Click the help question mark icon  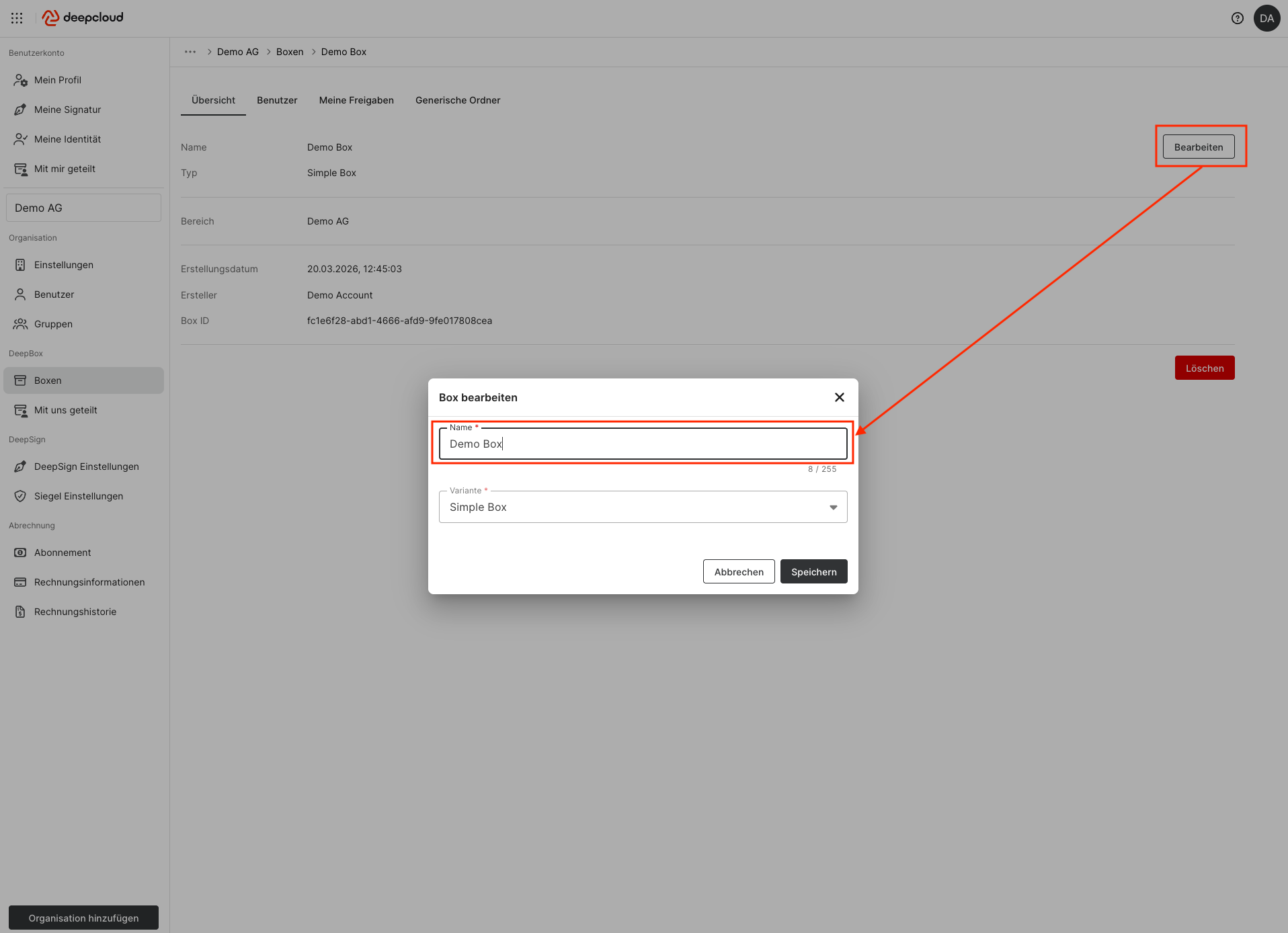click(x=1237, y=18)
